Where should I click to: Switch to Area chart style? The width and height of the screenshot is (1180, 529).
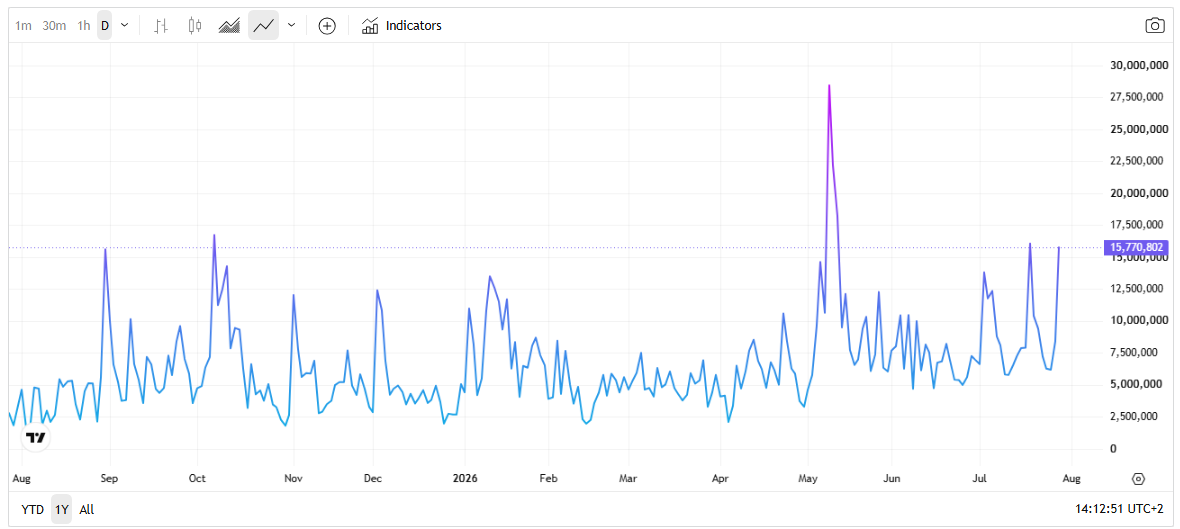(229, 26)
